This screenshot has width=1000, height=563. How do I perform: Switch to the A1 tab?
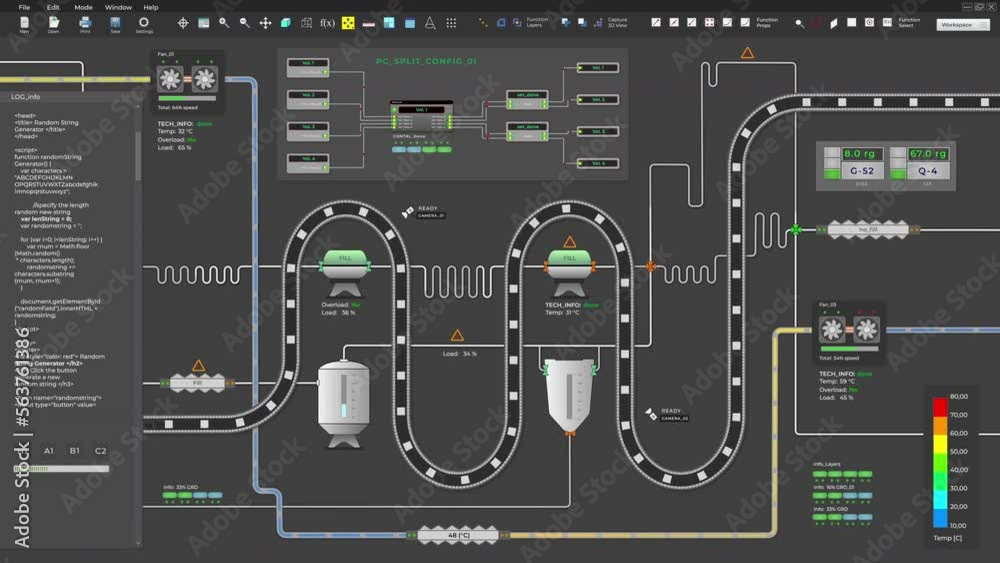click(x=48, y=451)
